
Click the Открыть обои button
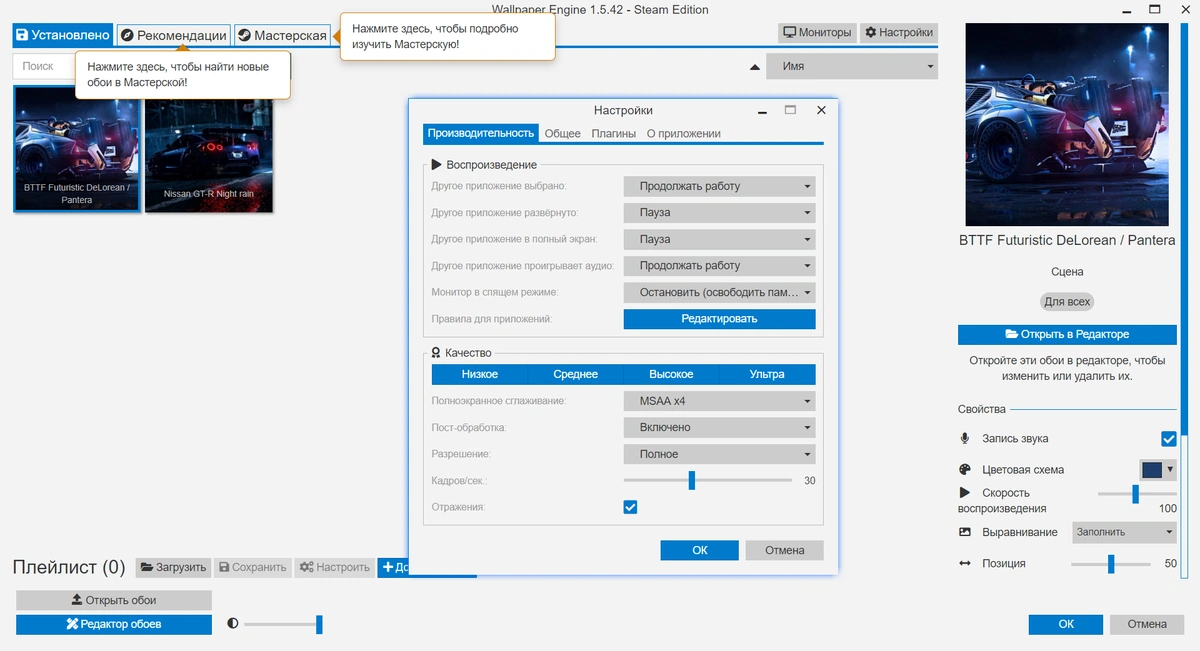click(114, 600)
